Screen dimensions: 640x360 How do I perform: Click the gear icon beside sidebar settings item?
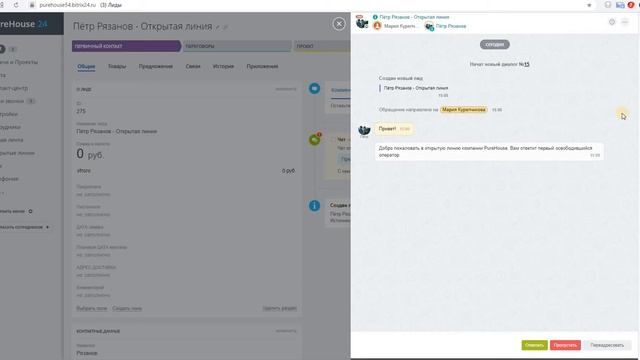click(30, 211)
